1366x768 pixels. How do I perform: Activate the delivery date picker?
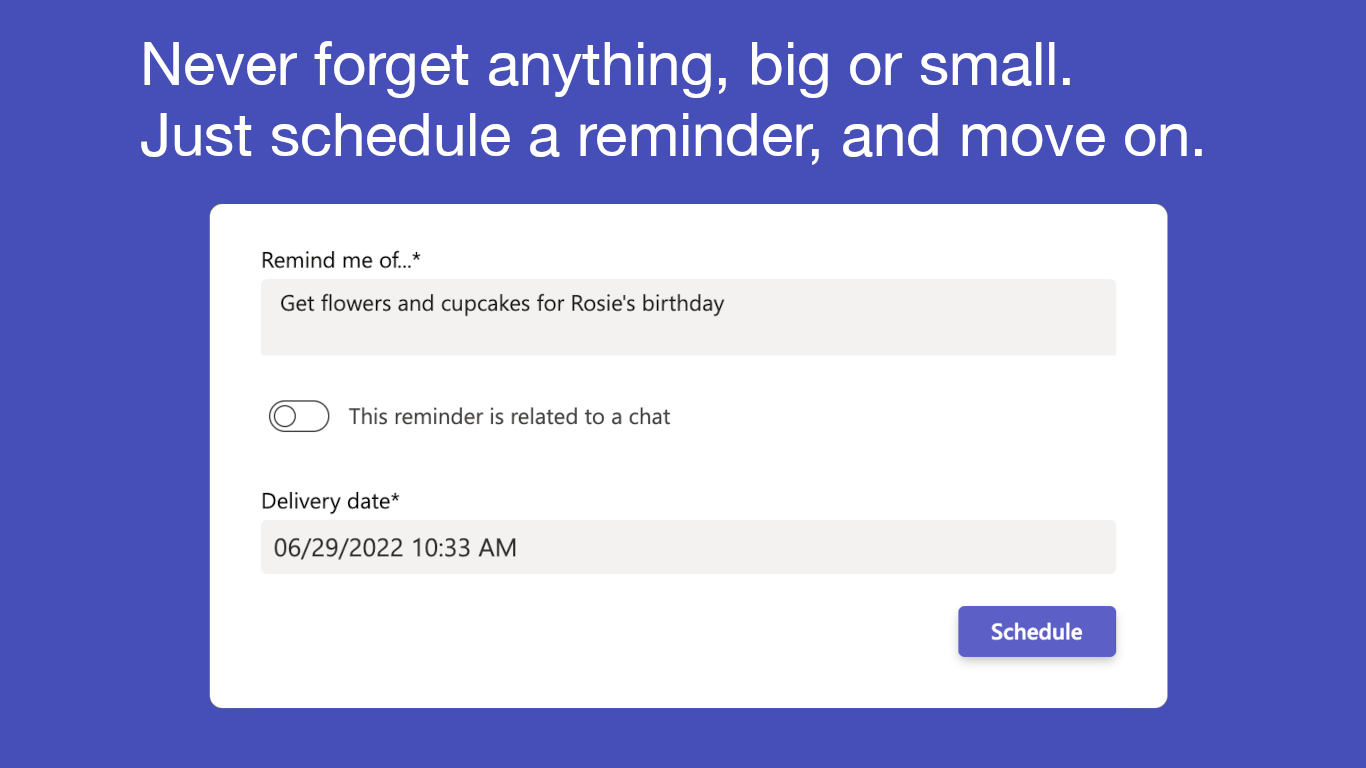click(x=688, y=547)
